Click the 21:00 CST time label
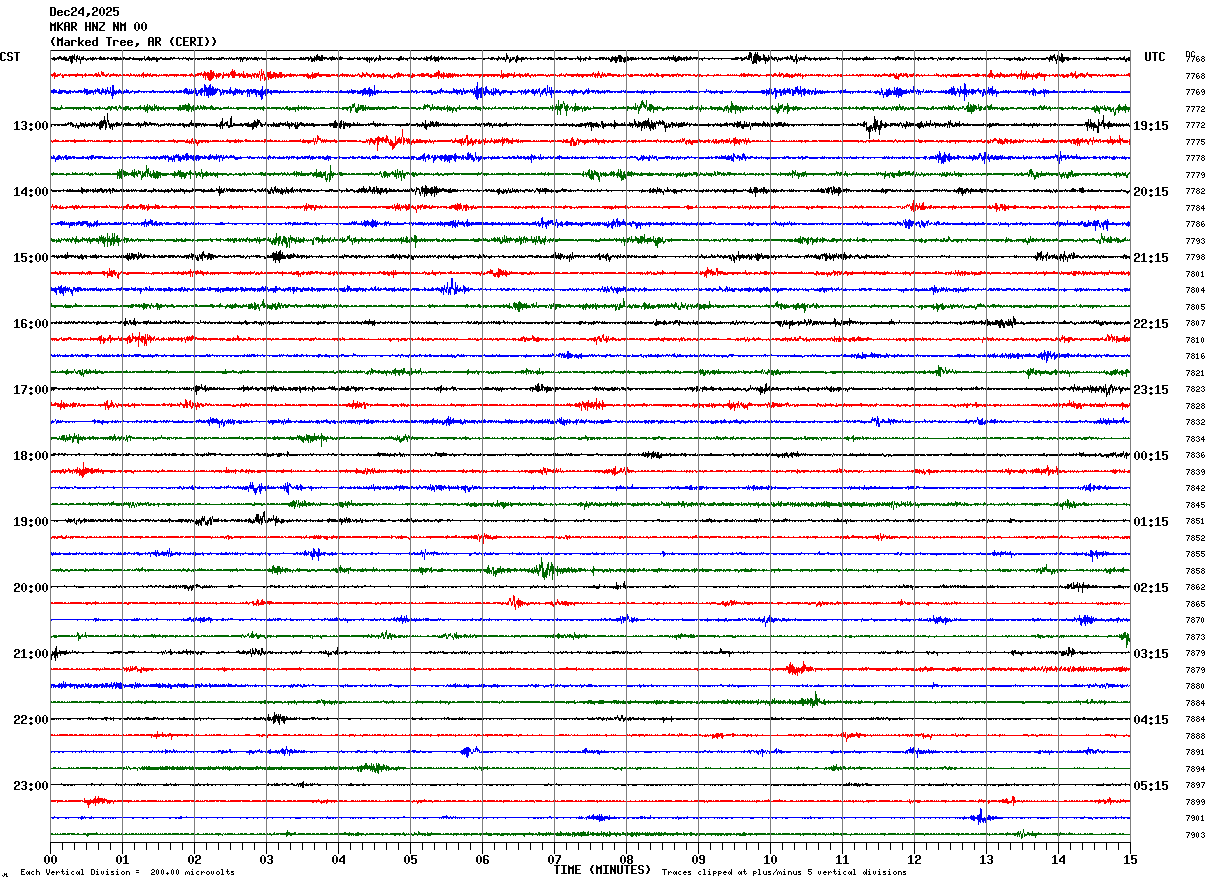 31,654
